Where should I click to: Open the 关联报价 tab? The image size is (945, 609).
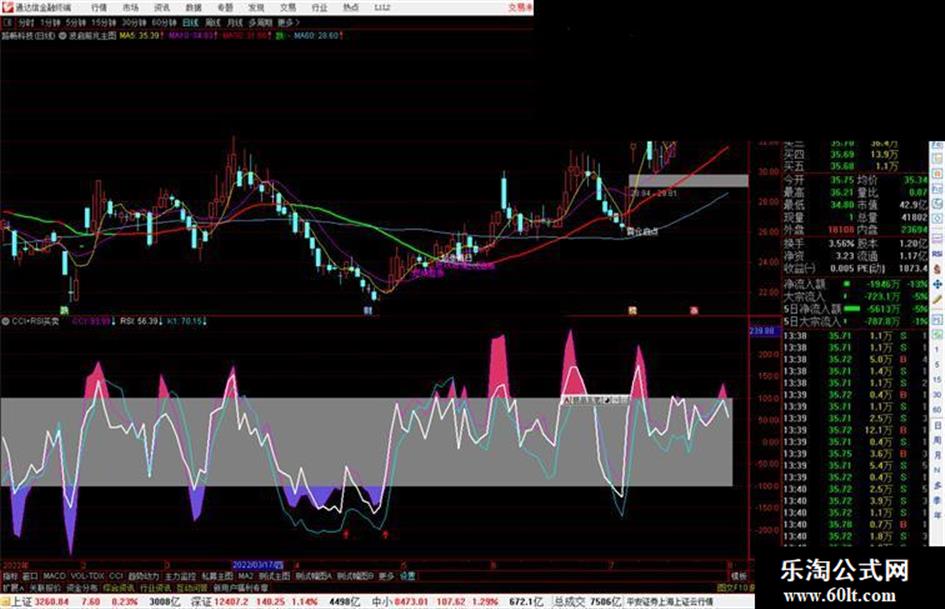click(x=45, y=587)
